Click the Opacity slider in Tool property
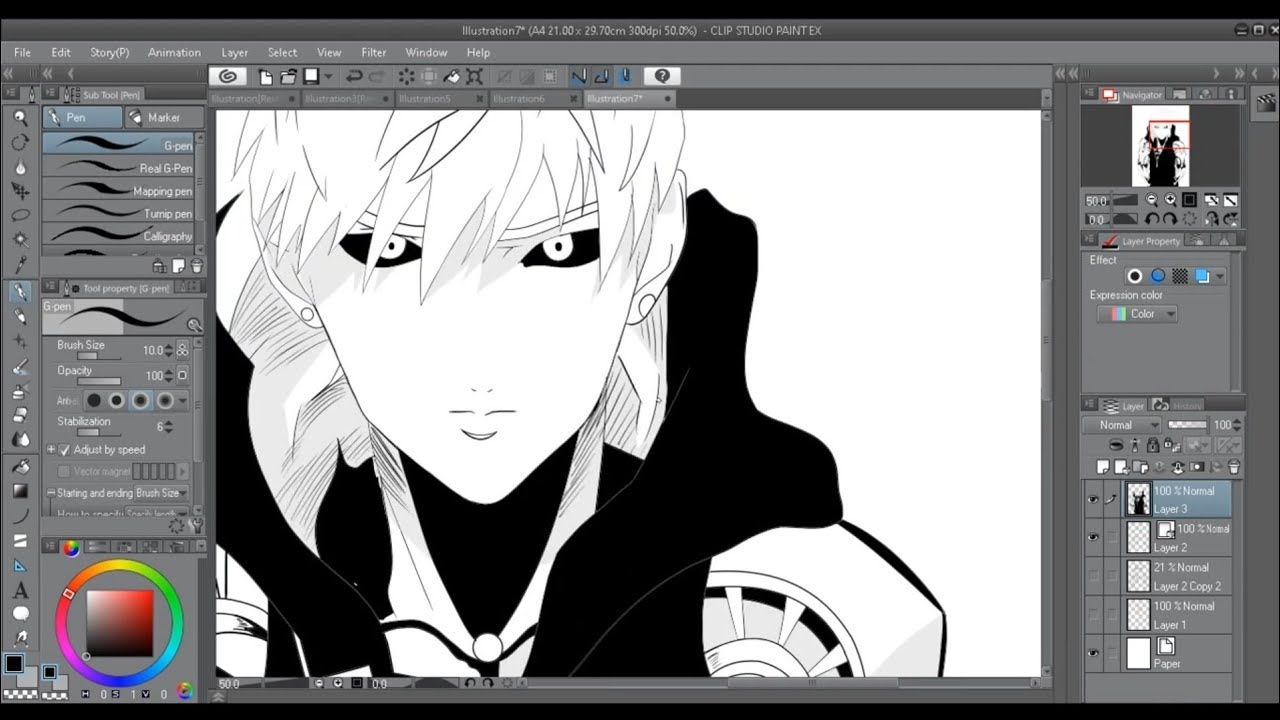 [x=99, y=381]
